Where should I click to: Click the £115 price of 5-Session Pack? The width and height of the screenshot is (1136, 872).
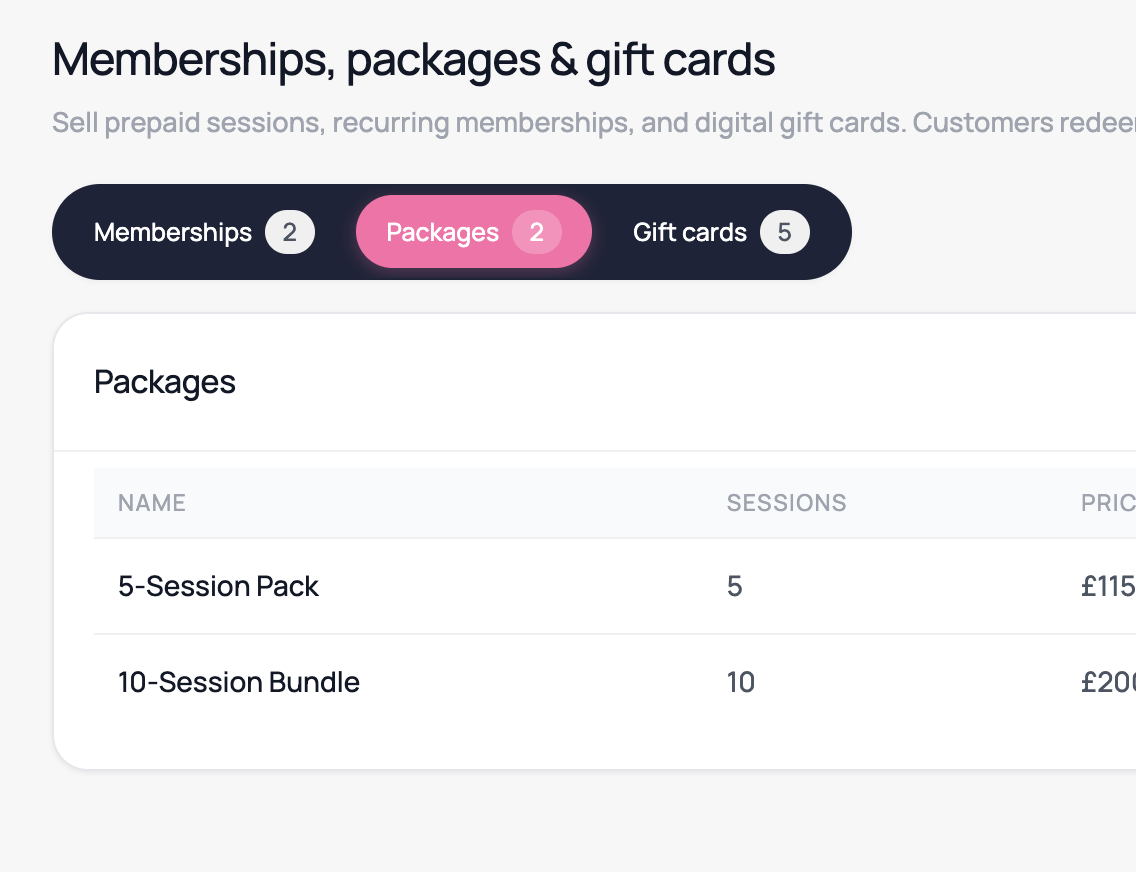pos(1108,586)
